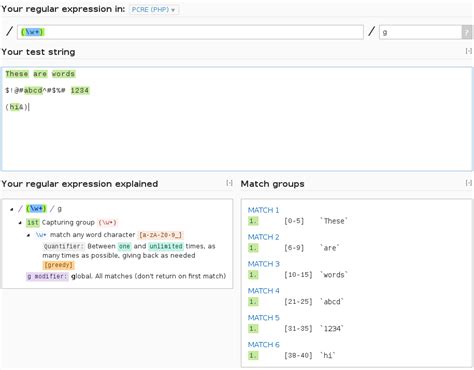
Task: Click the [greedy] label in explanation
Action: point(58,265)
